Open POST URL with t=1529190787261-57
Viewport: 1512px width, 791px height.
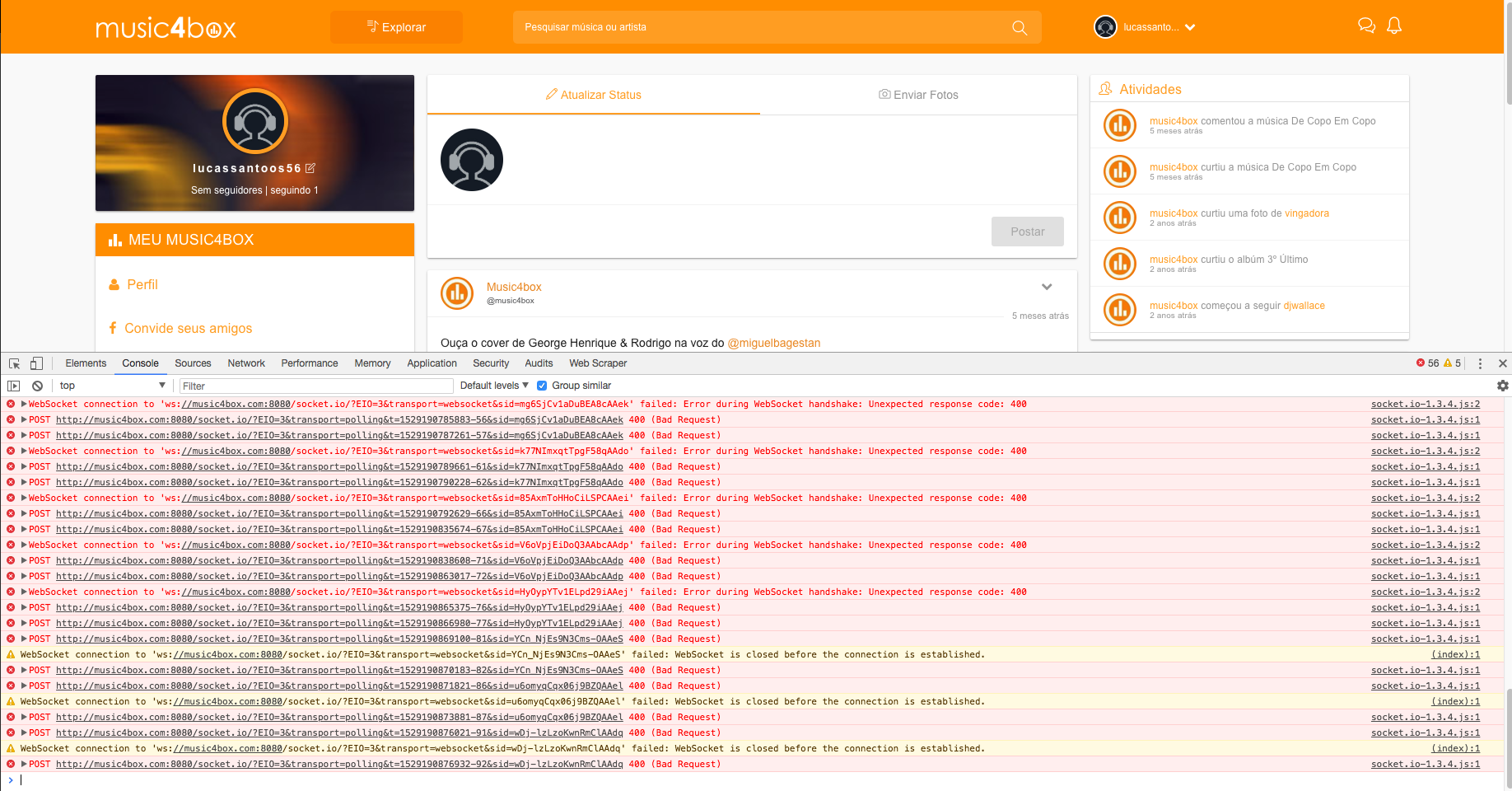point(339,435)
